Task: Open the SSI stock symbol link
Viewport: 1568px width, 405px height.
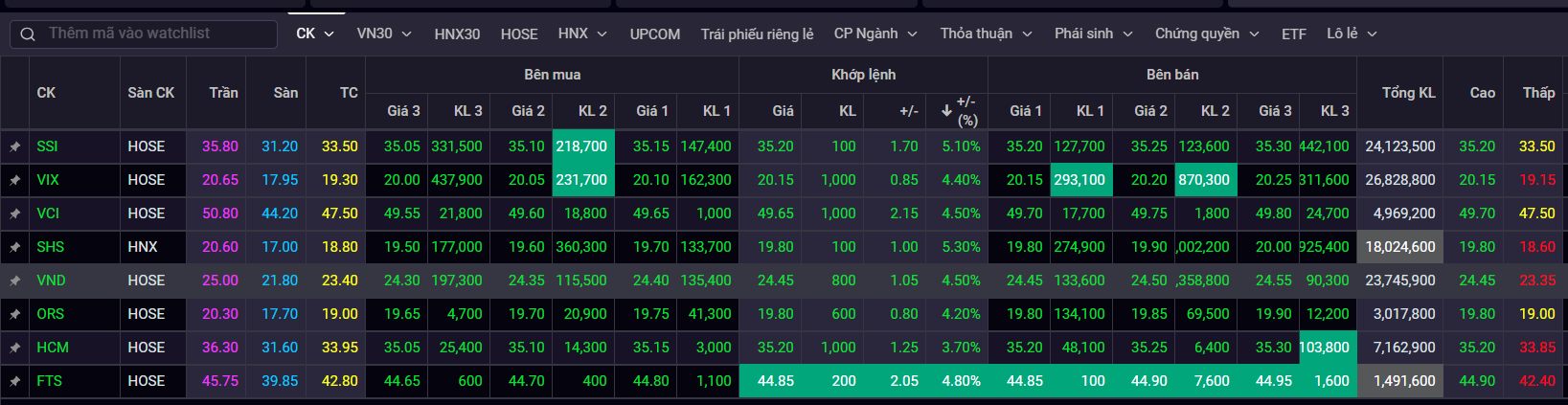Action: tap(48, 146)
